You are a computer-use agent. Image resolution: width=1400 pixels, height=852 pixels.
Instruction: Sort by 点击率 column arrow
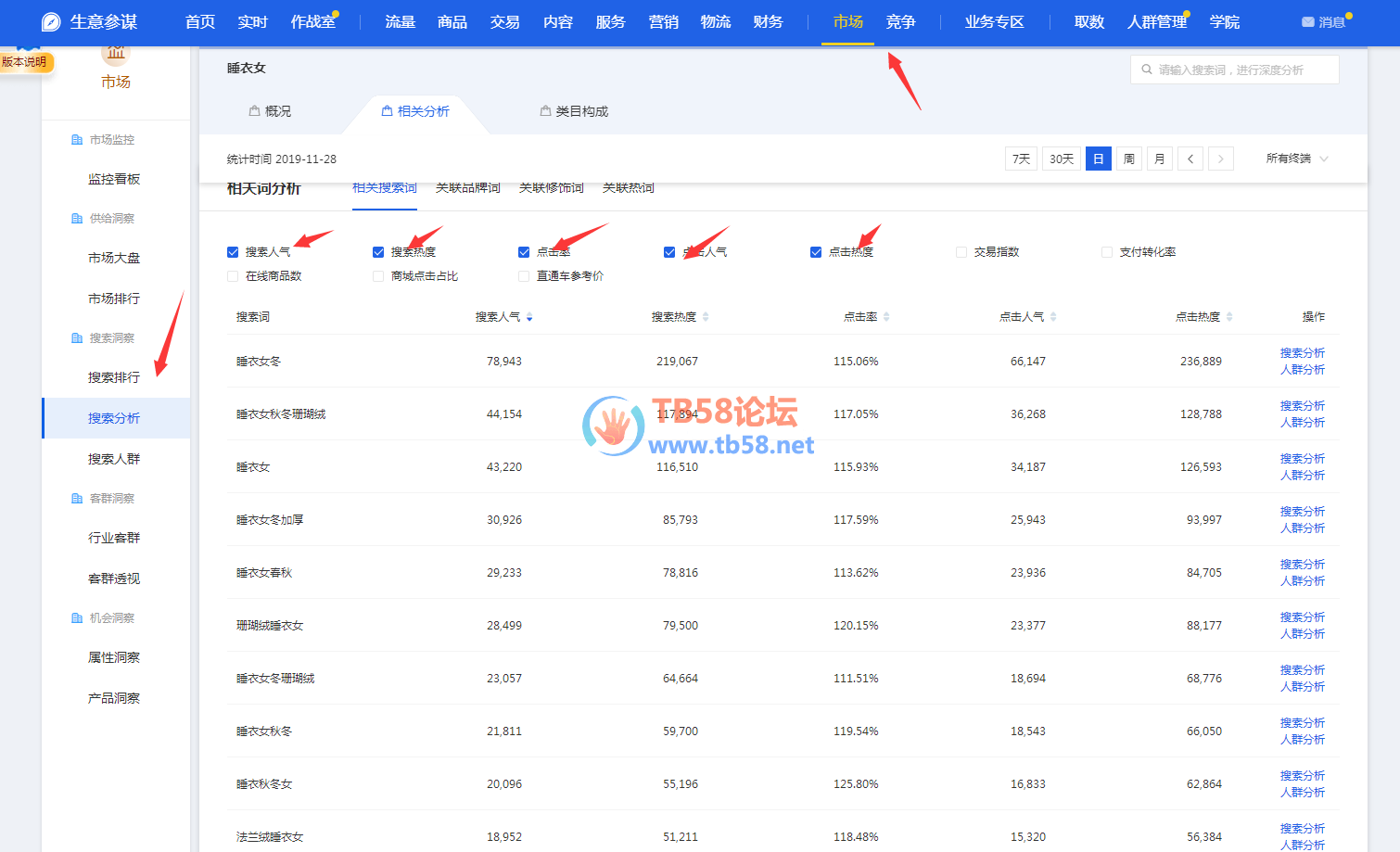tap(886, 317)
